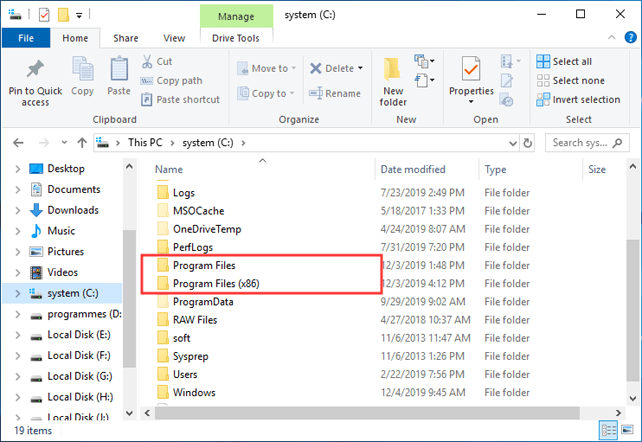Viewport: 642px width, 442px height.
Task: Open the File menu
Action: tap(26, 38)
